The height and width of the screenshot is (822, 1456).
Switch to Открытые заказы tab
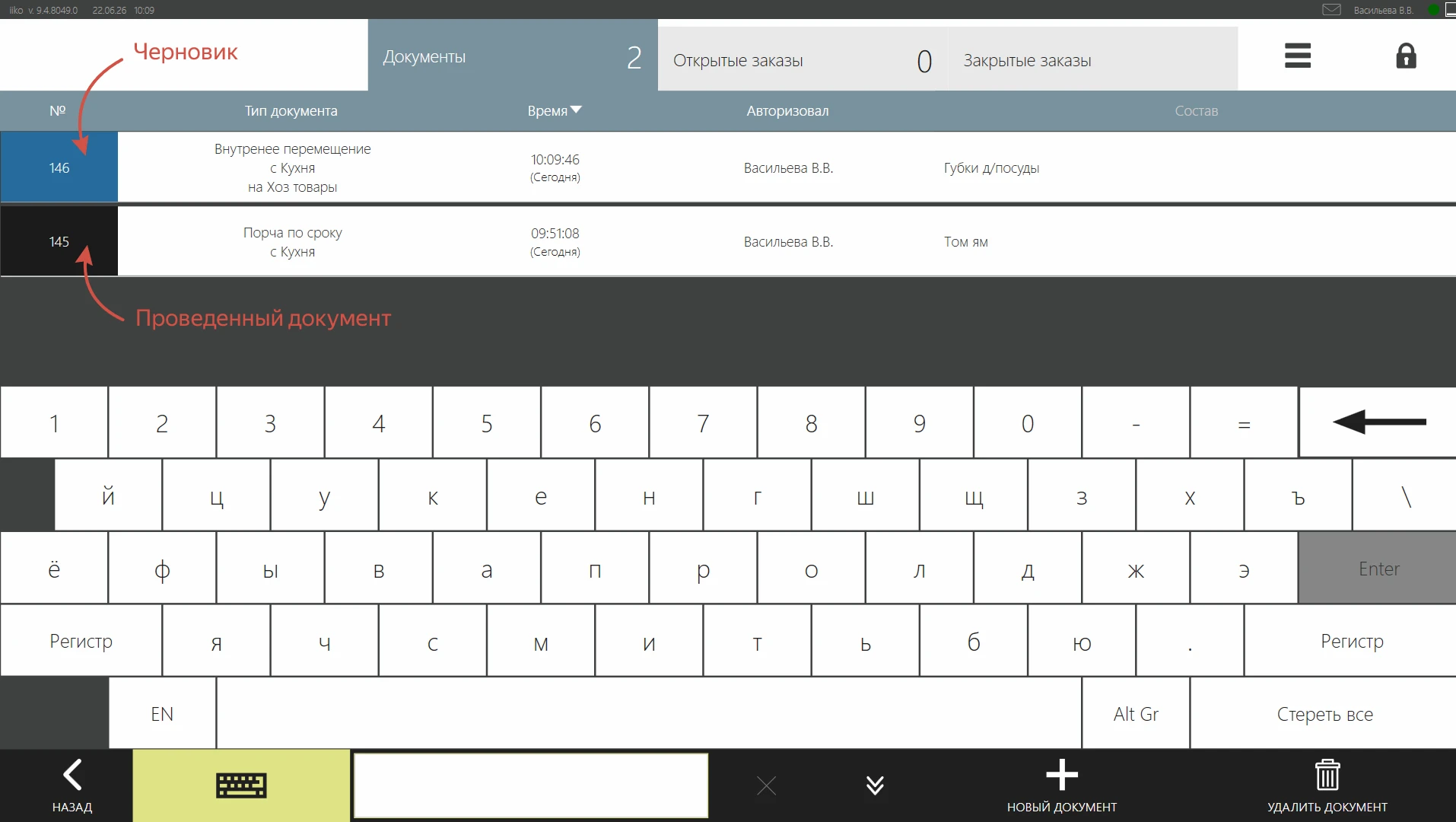pos(803,59)
